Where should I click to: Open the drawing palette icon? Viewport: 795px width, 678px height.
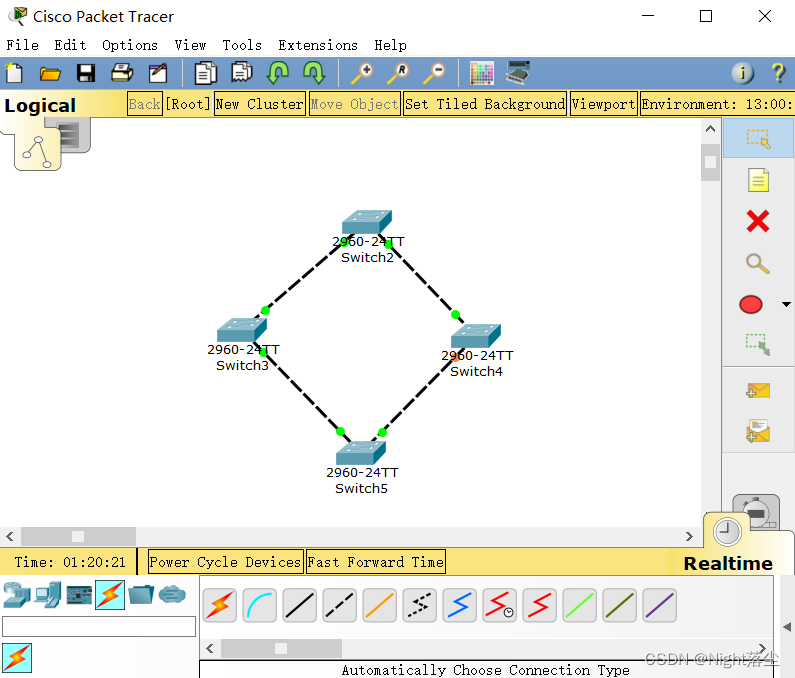click(x=482, y=73)
